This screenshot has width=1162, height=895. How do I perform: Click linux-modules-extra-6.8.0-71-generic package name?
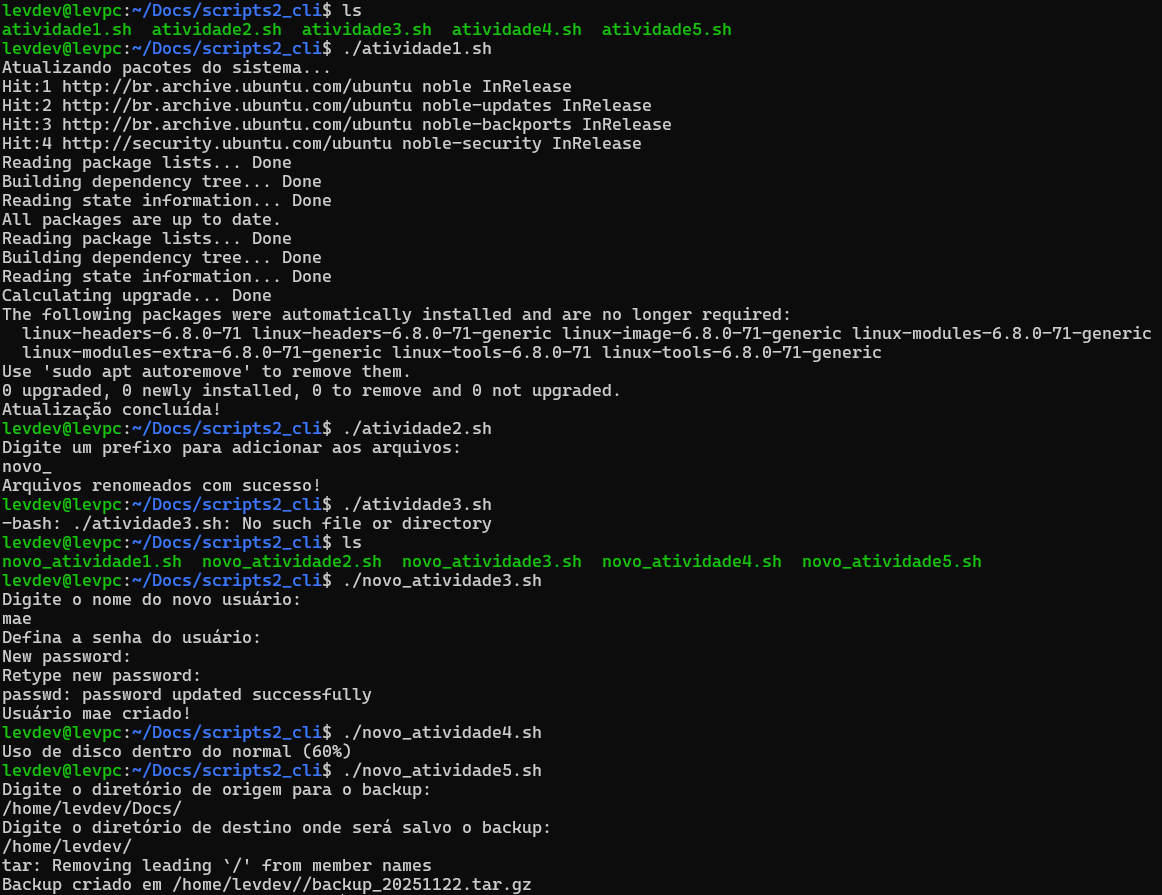pos(202,353)
